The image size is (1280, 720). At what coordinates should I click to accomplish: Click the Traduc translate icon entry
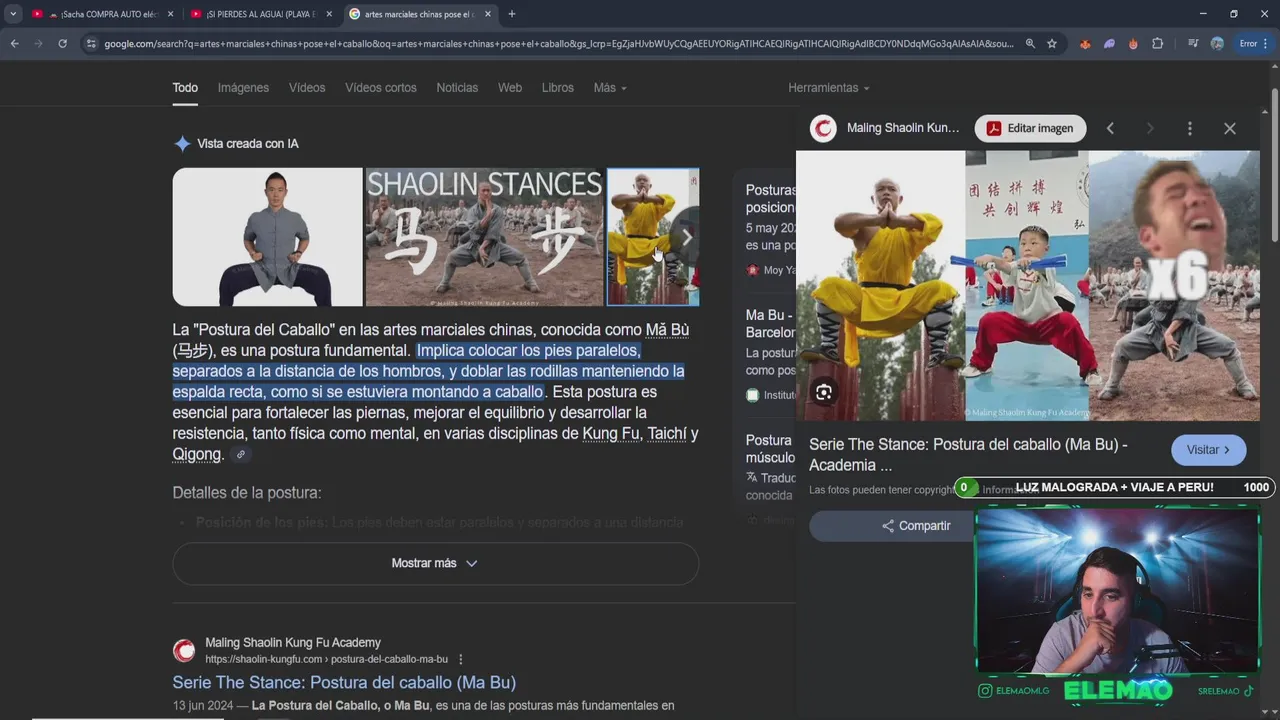point(770,478)
